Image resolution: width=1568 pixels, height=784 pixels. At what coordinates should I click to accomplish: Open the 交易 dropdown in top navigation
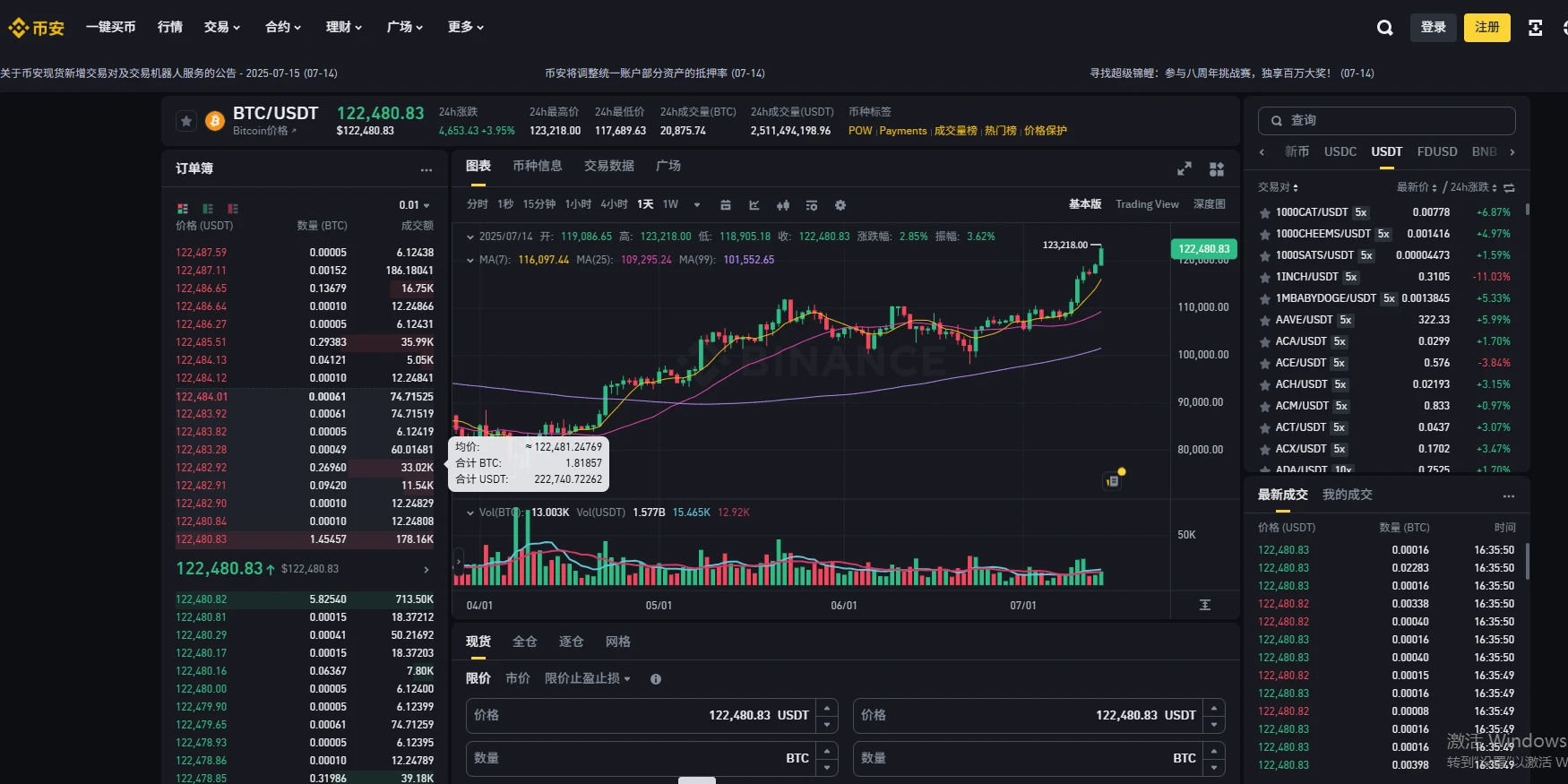(222, 27)
